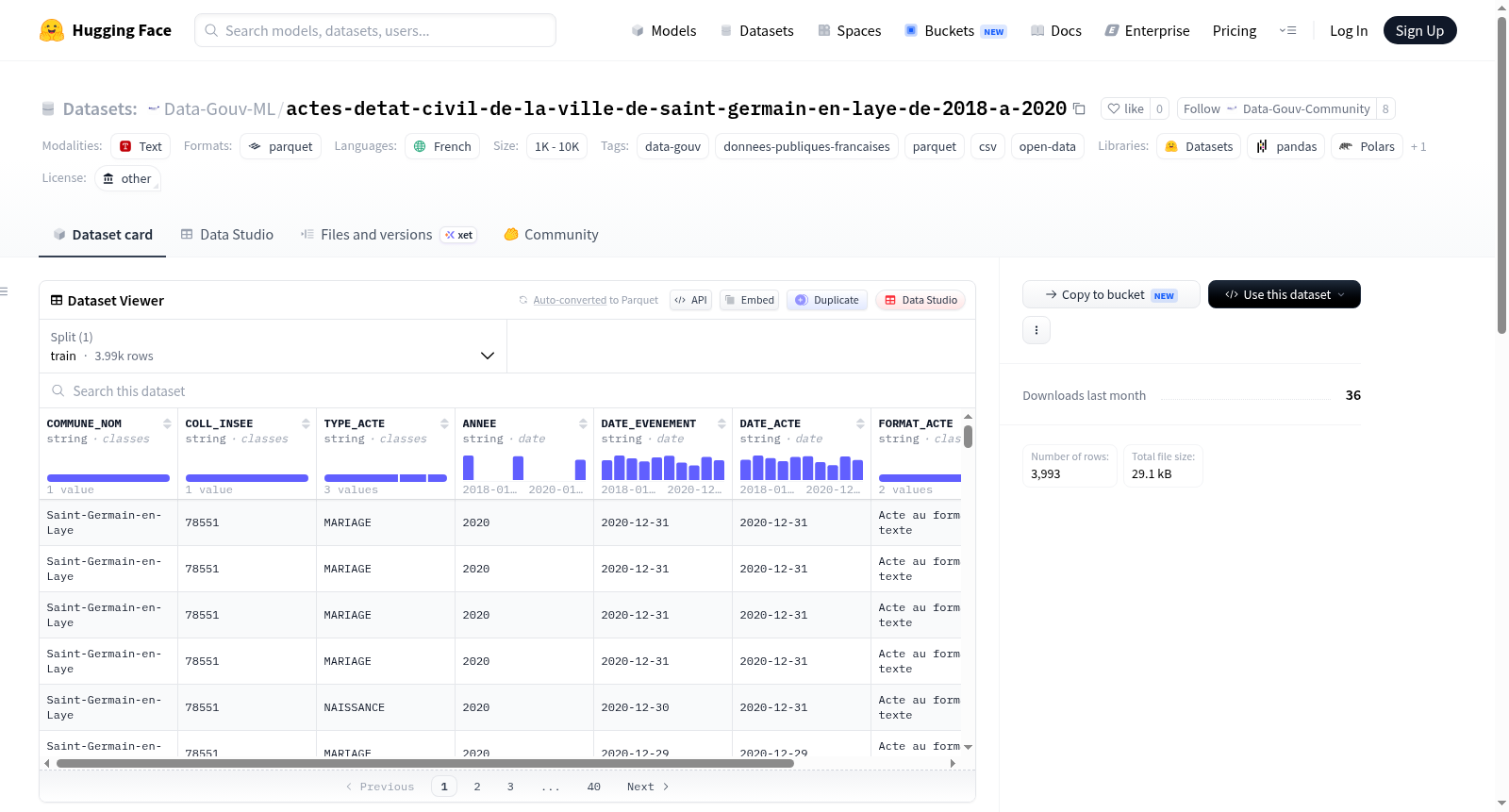1509x812 pixels.
Task: Click the Embed button
Action: (x=749, y=300)
